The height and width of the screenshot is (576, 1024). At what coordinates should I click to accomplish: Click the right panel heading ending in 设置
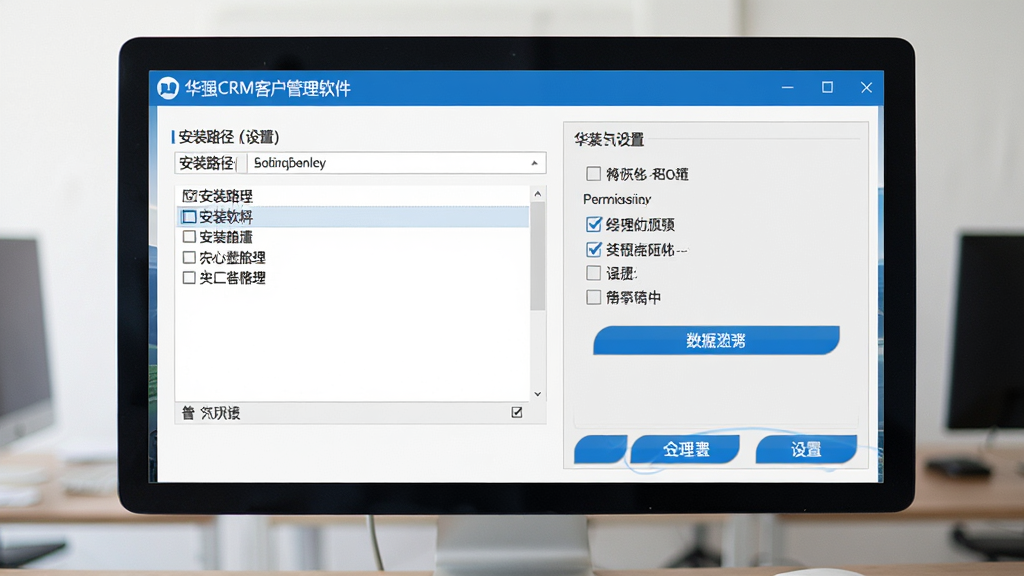tap(609, 139)
